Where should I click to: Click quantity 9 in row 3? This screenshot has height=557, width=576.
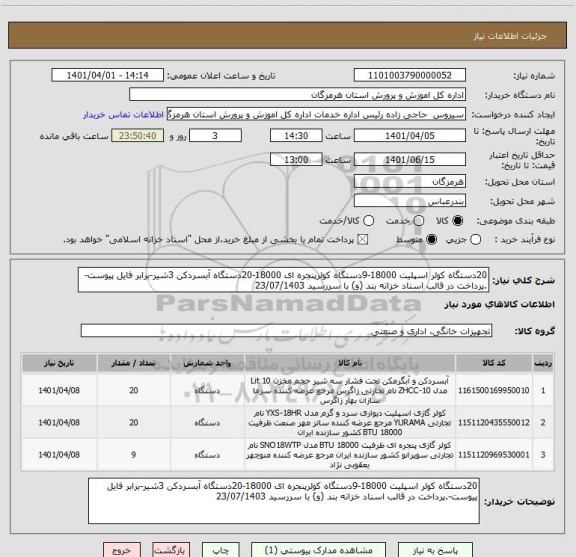133,455
